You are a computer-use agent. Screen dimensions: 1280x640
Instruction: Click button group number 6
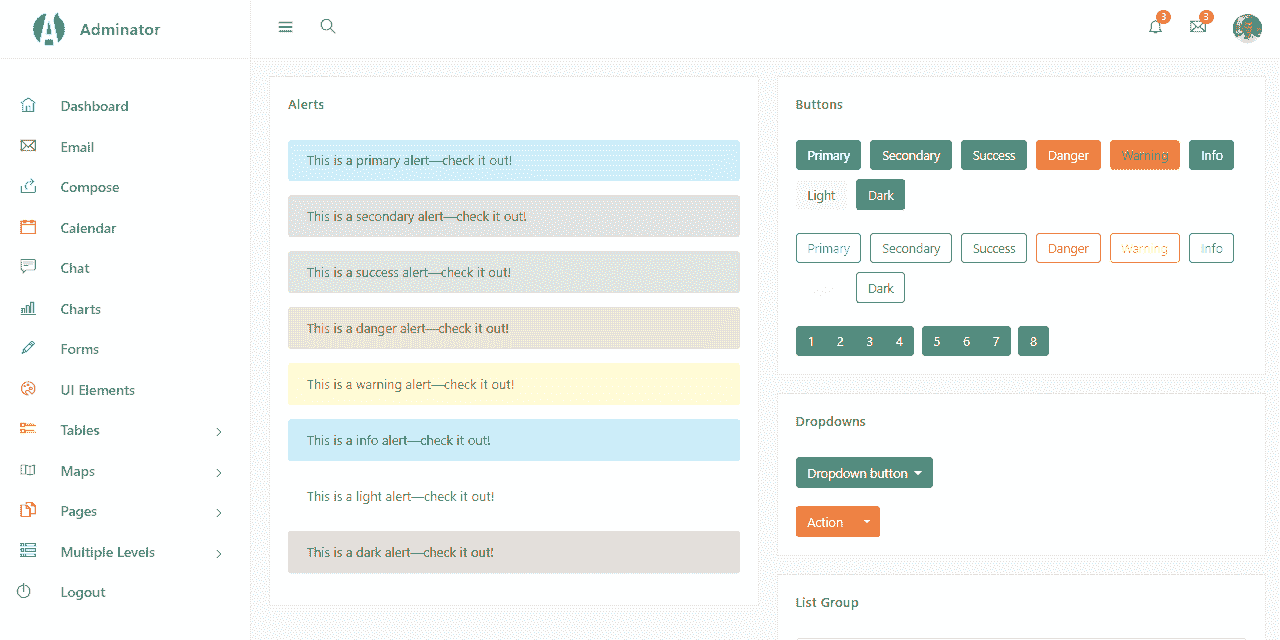(x=966, y=341)
